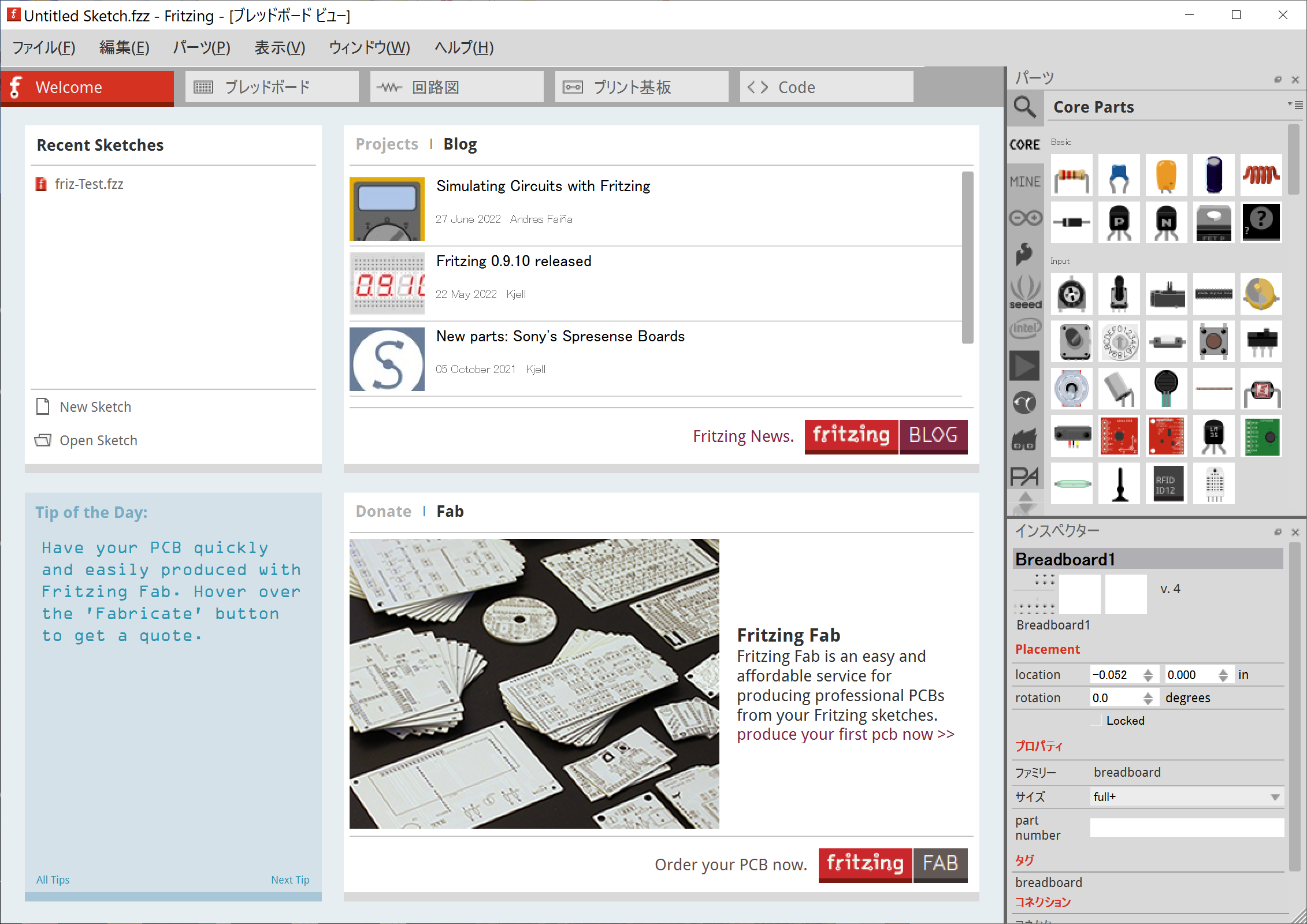Open the Intel parts bin
1307x924 pixels.
pyautogui.click(x=1025, y=329)
